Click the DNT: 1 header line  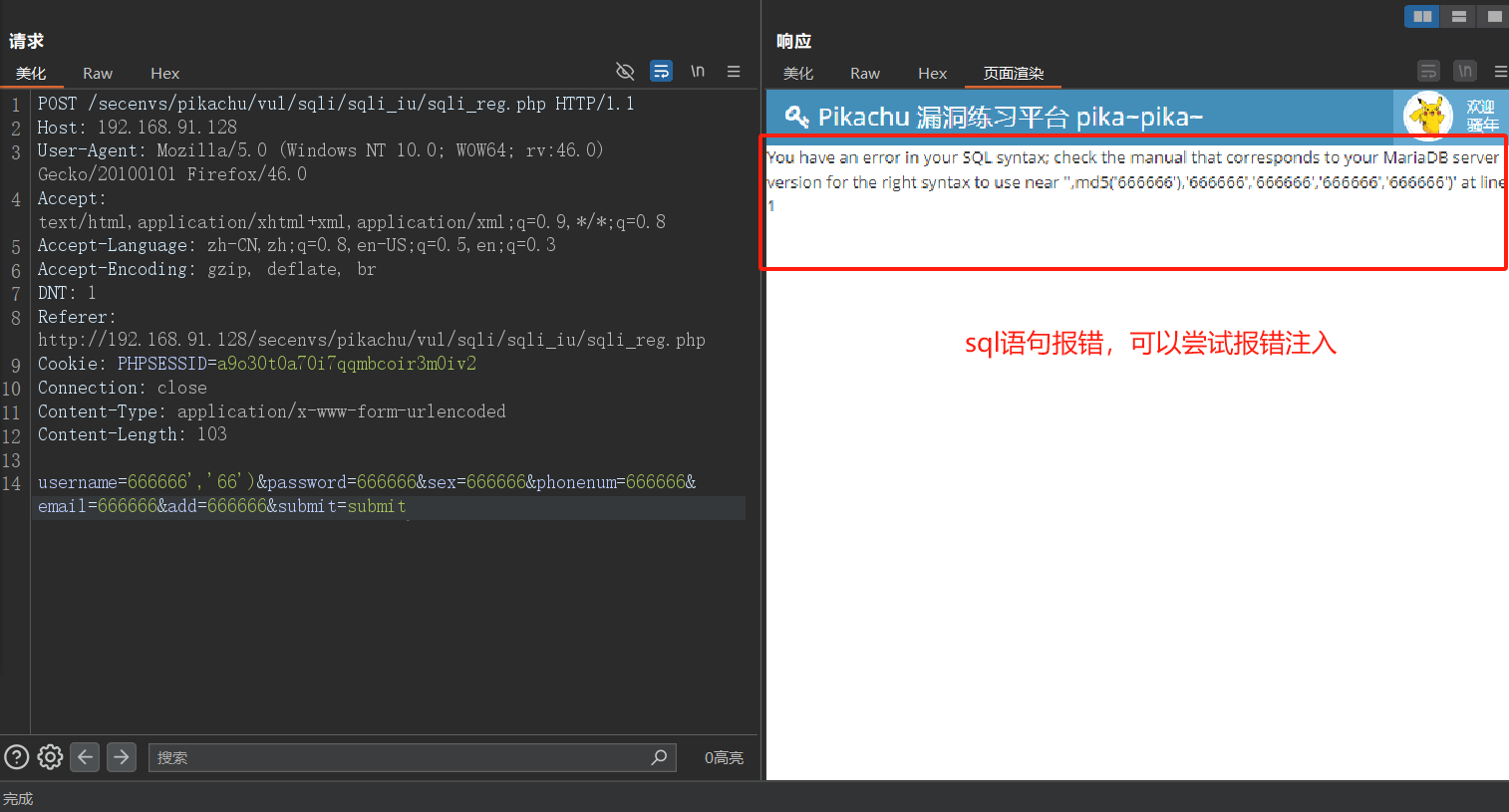pyautogui.click(x=67, y=293)
